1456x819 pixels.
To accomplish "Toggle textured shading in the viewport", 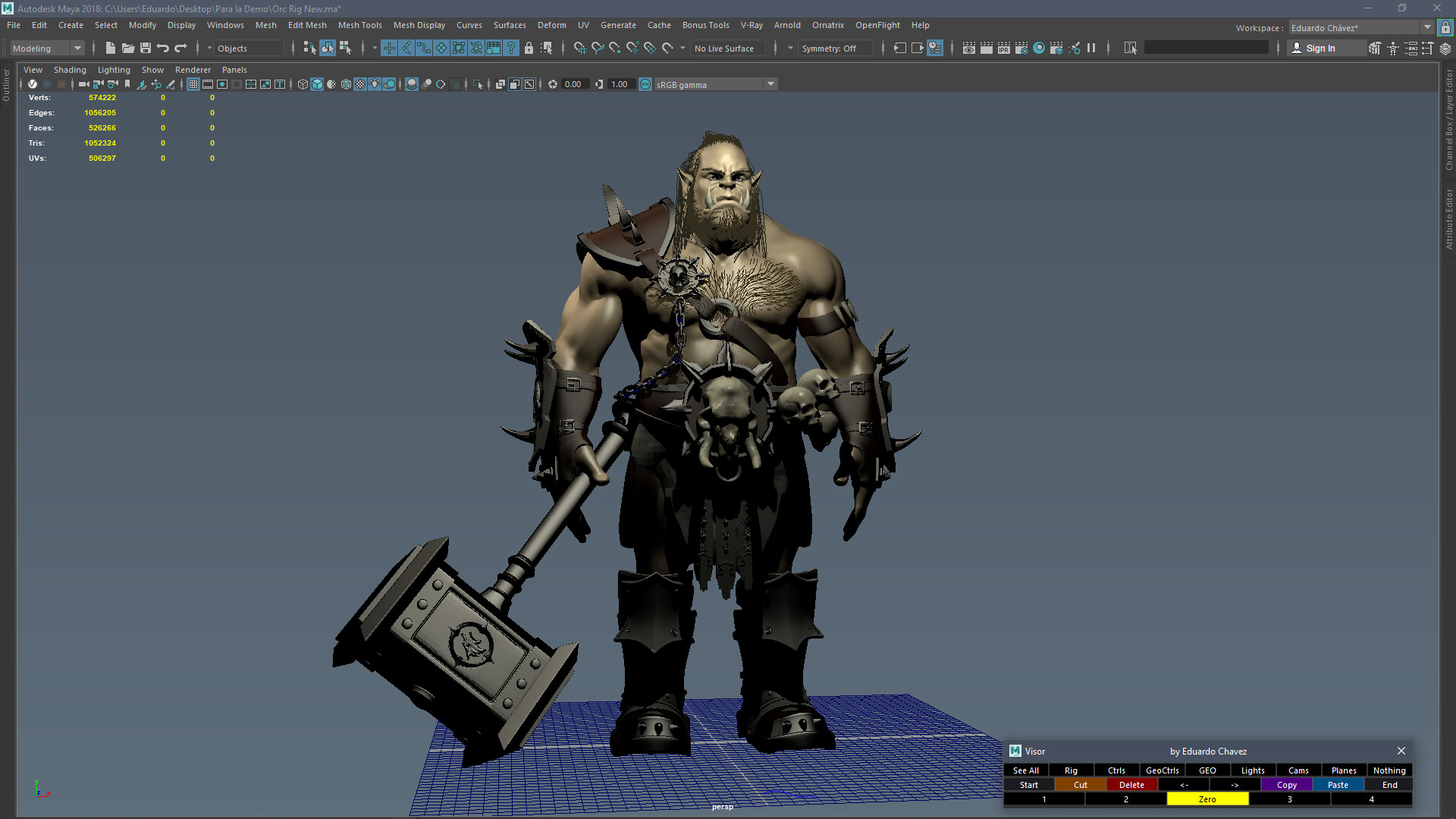I will coord(359,84).
